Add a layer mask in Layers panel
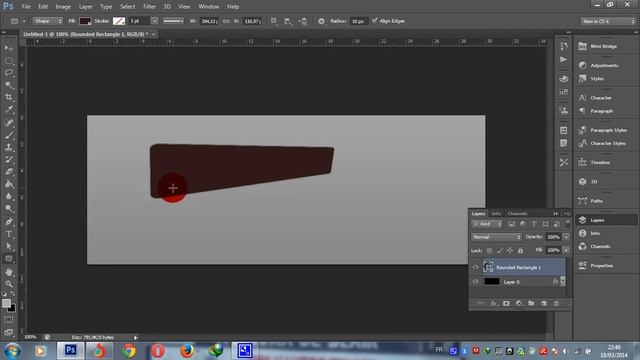Viewport: 640px width, 360px height. click(x=506, y=303)
